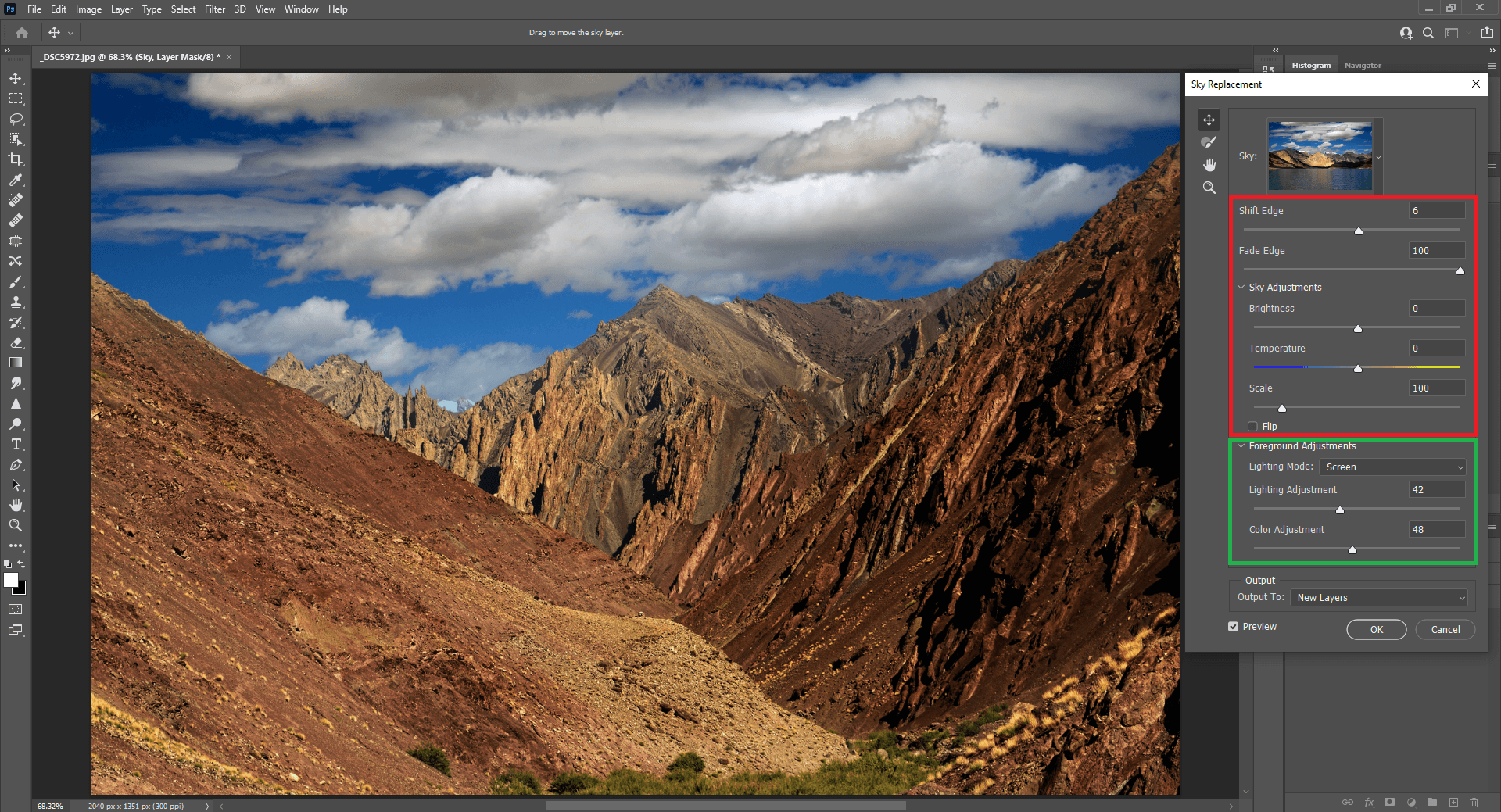Select the Rectangular Marquee tool
The image size is (1501, 812).
tap(16, 98)
